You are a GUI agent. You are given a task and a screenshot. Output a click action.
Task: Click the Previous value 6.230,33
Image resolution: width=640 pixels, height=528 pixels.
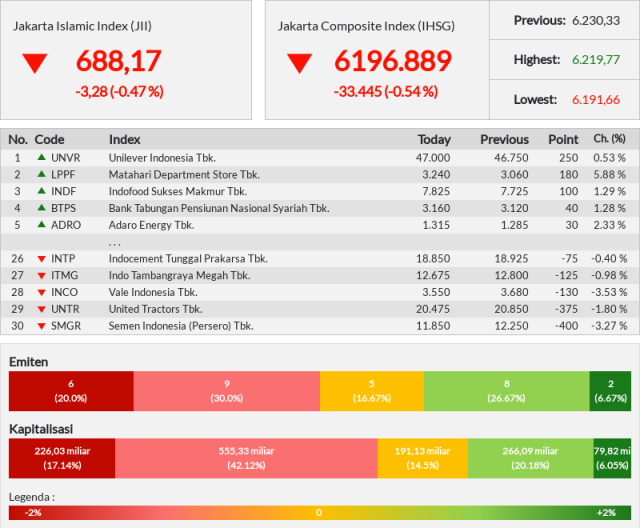[x=596, y=20]
